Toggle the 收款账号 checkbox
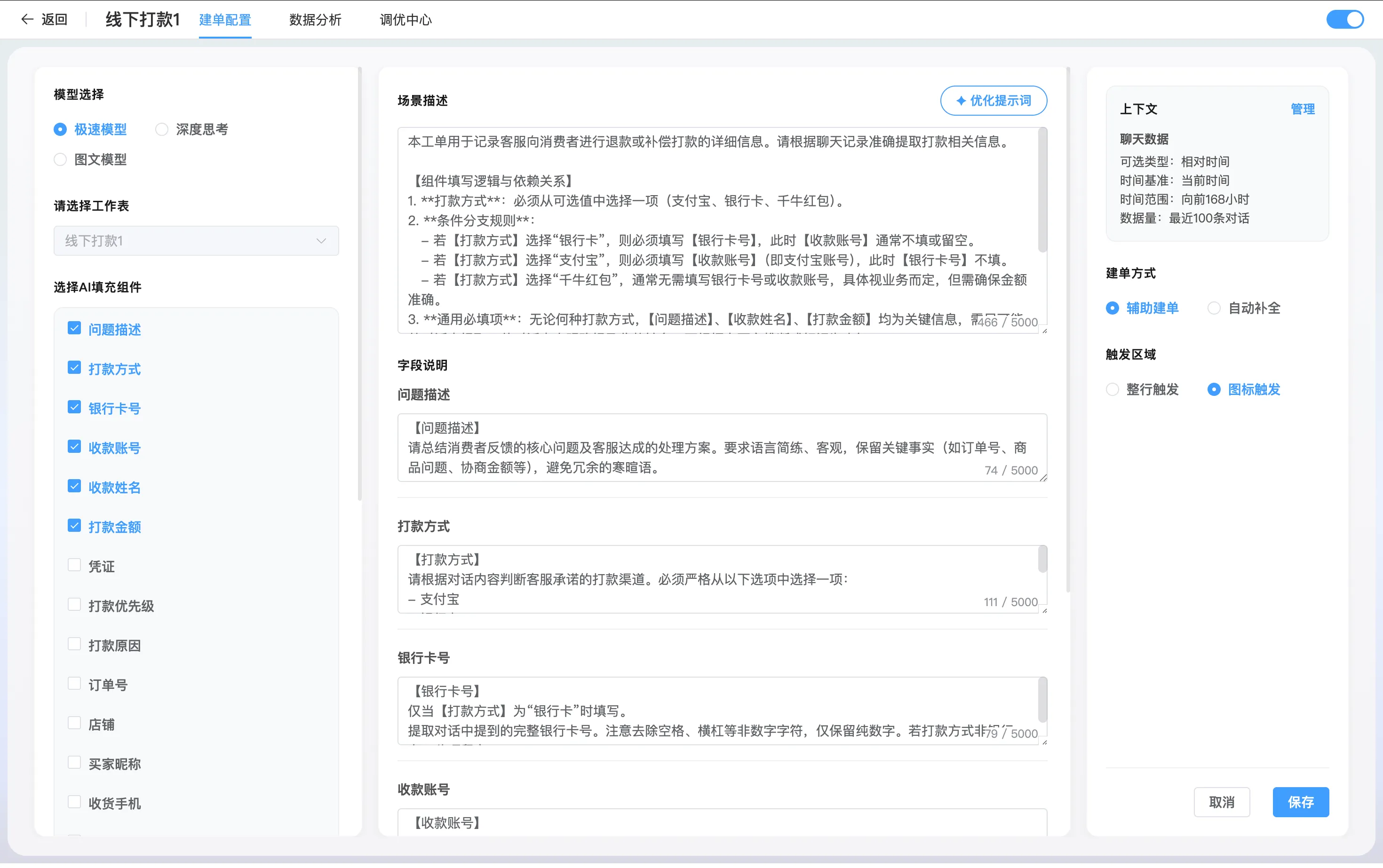Viewport: 1383px width, 868px height. pos(74,448)
